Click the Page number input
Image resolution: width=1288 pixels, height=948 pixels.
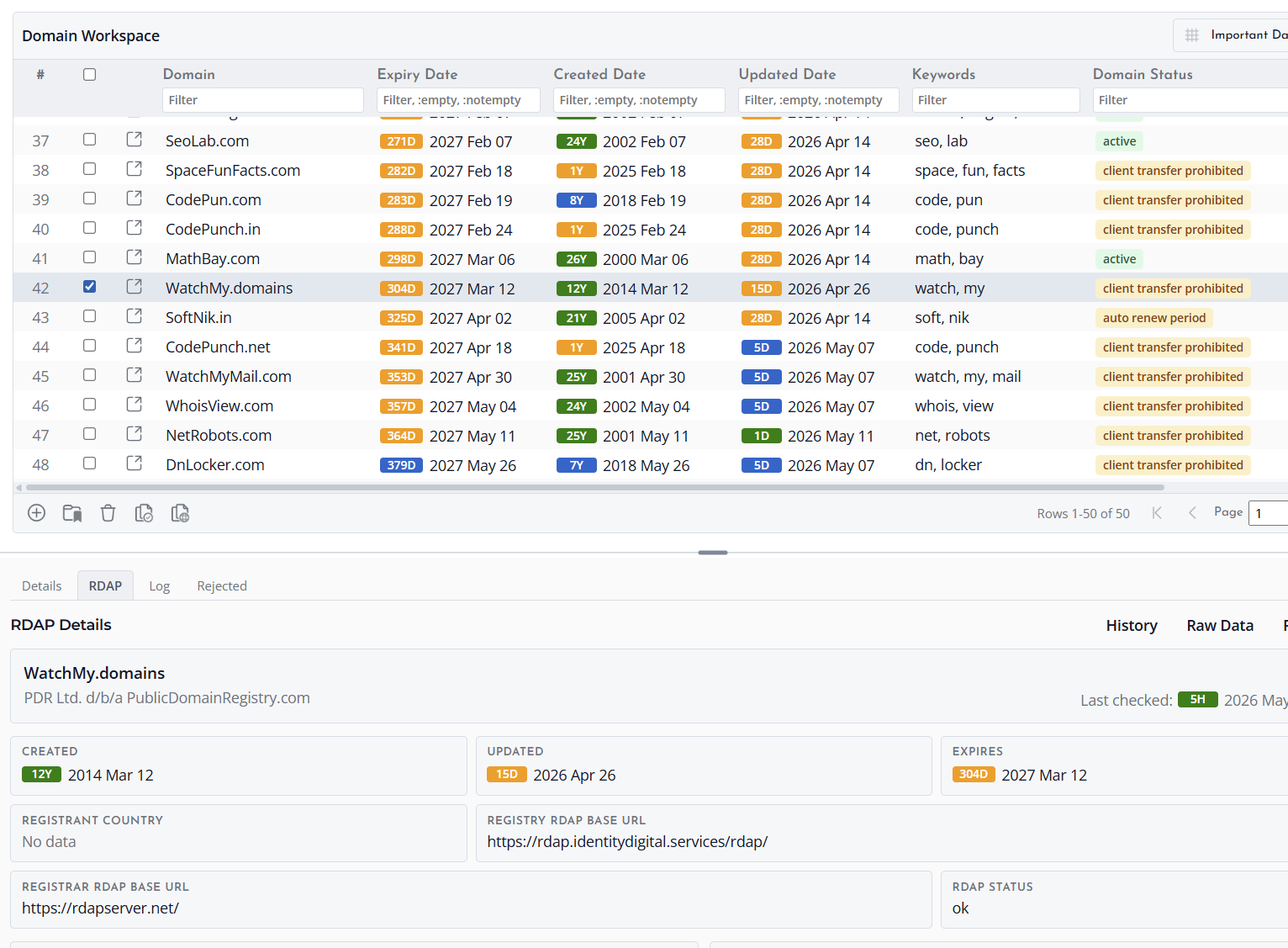point(1269,513)
